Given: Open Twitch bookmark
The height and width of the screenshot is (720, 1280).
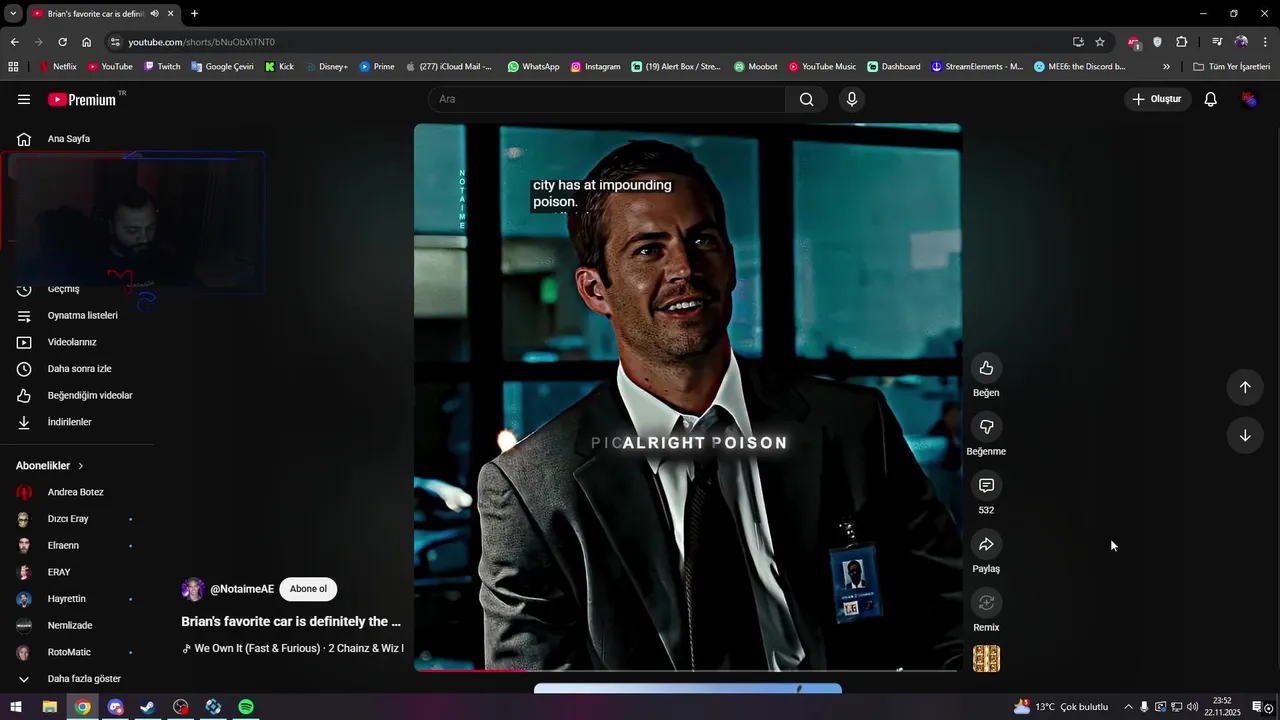Looking at the screenshot, I should click(162, 67).
